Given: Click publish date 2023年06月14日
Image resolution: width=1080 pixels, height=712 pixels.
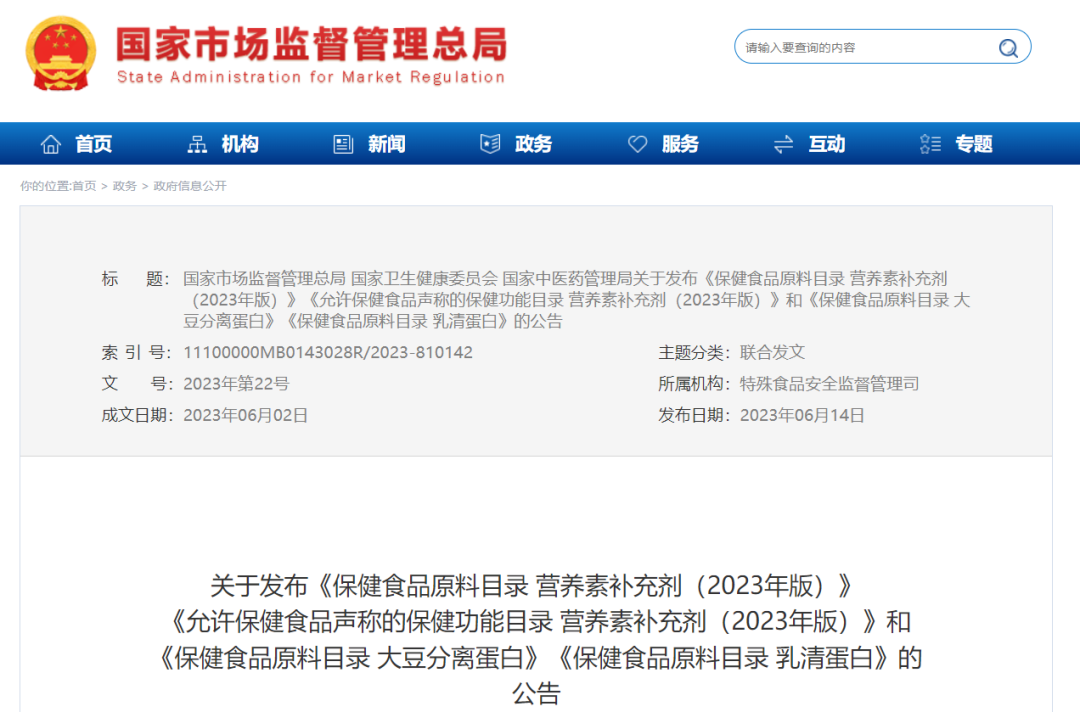Looking at the screenshot, I should click(x=802, y=415).
